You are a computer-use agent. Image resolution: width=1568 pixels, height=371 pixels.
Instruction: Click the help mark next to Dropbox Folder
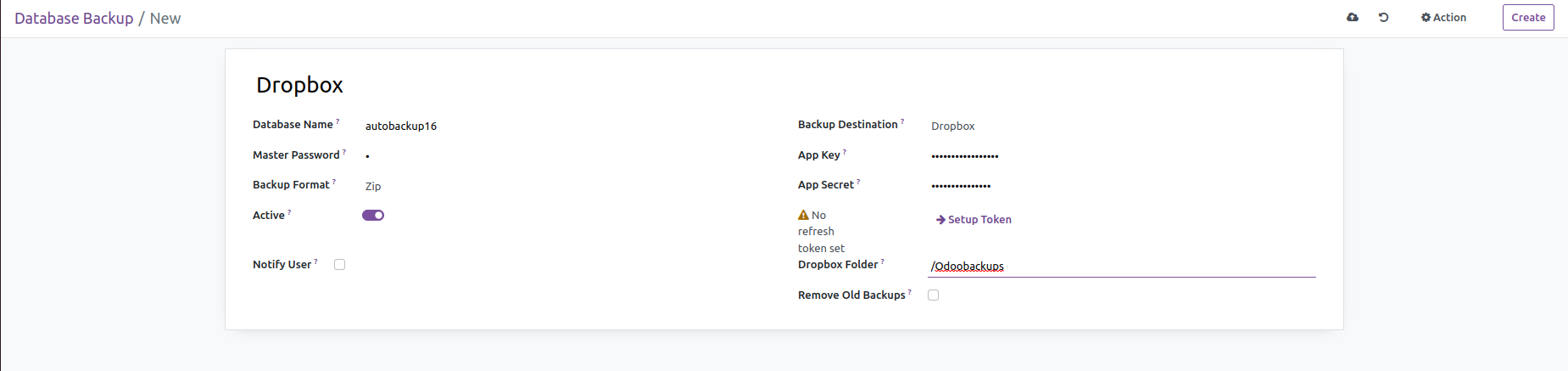tap(883, 261)
